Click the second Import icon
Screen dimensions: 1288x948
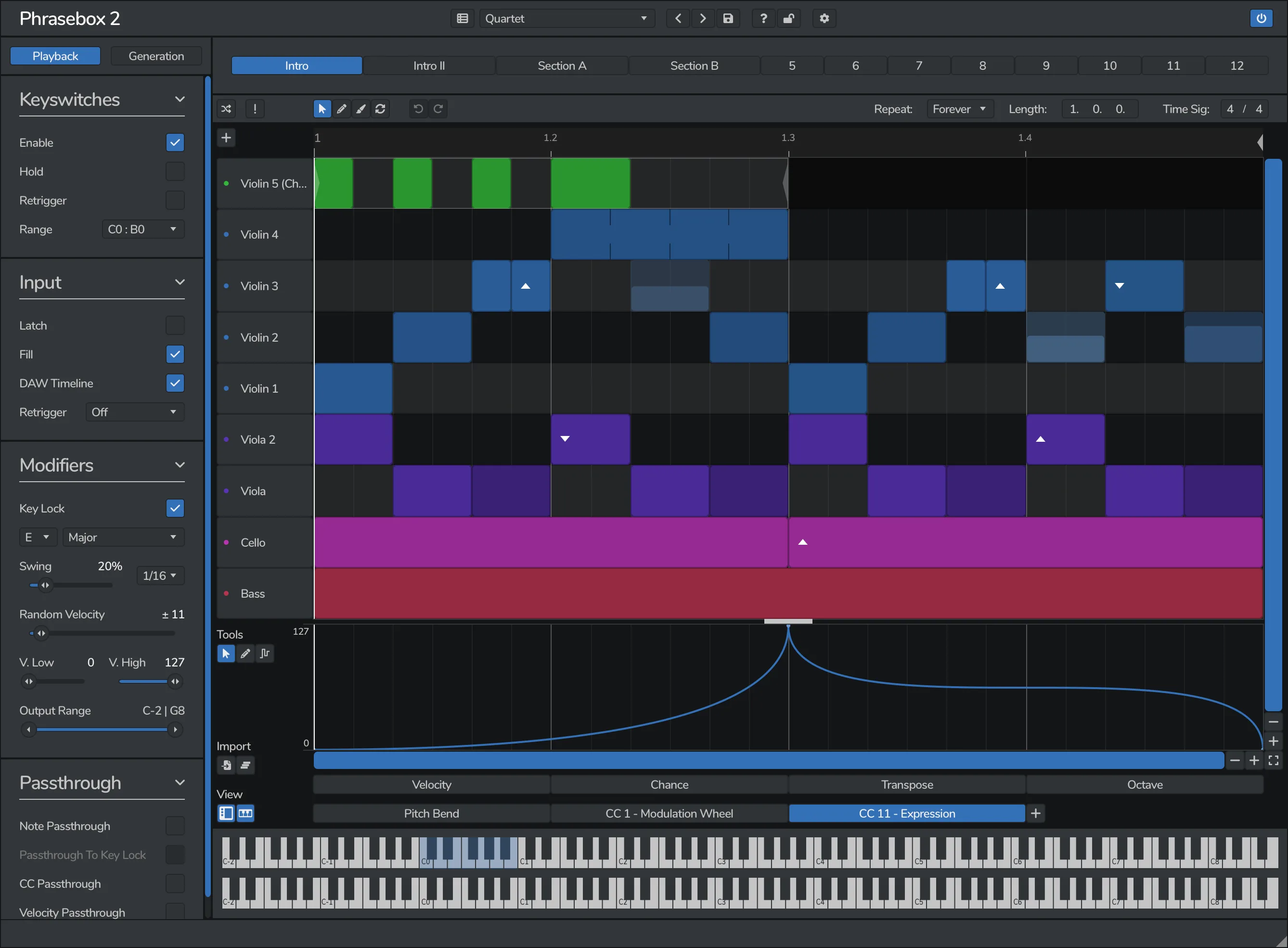pyautogui.click(x=245, y=765)
